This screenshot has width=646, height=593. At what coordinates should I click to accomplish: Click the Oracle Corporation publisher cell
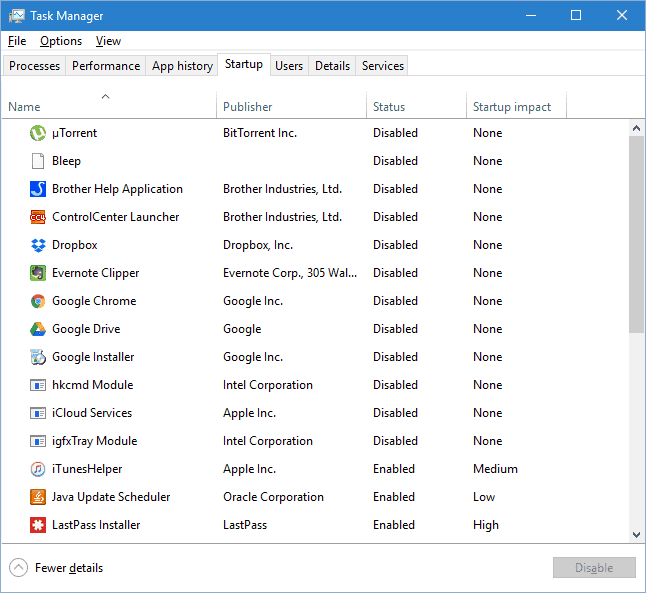pyautogui.click(x=274, y=497)
